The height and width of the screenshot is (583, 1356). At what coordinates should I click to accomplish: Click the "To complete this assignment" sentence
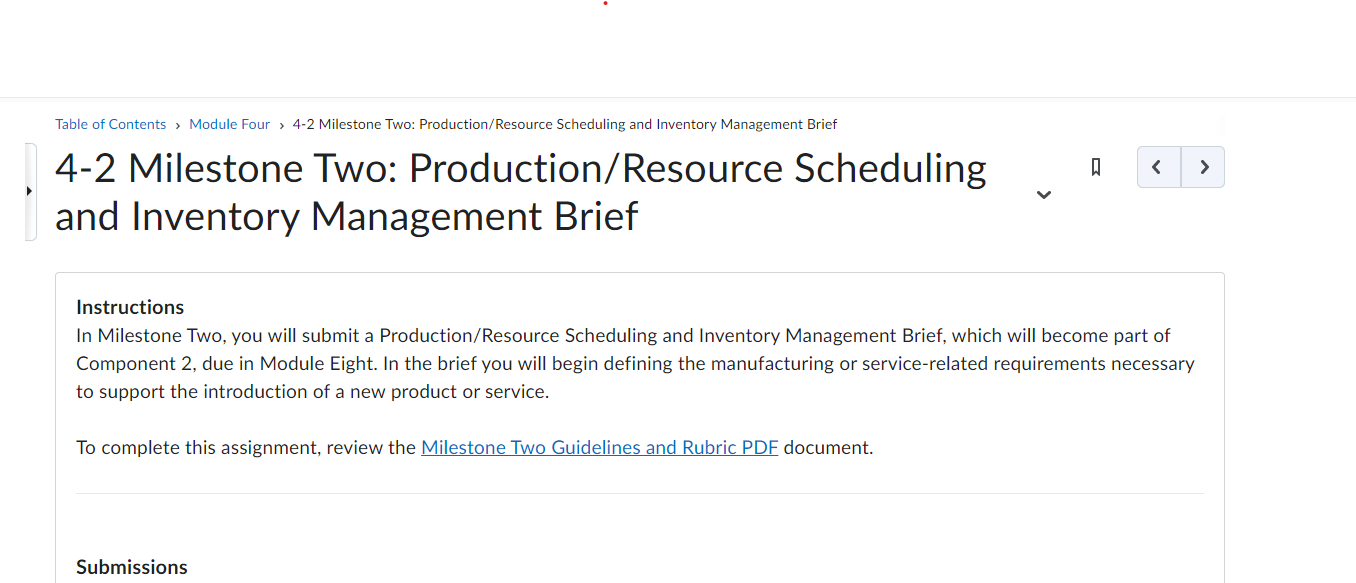(475, 447)
